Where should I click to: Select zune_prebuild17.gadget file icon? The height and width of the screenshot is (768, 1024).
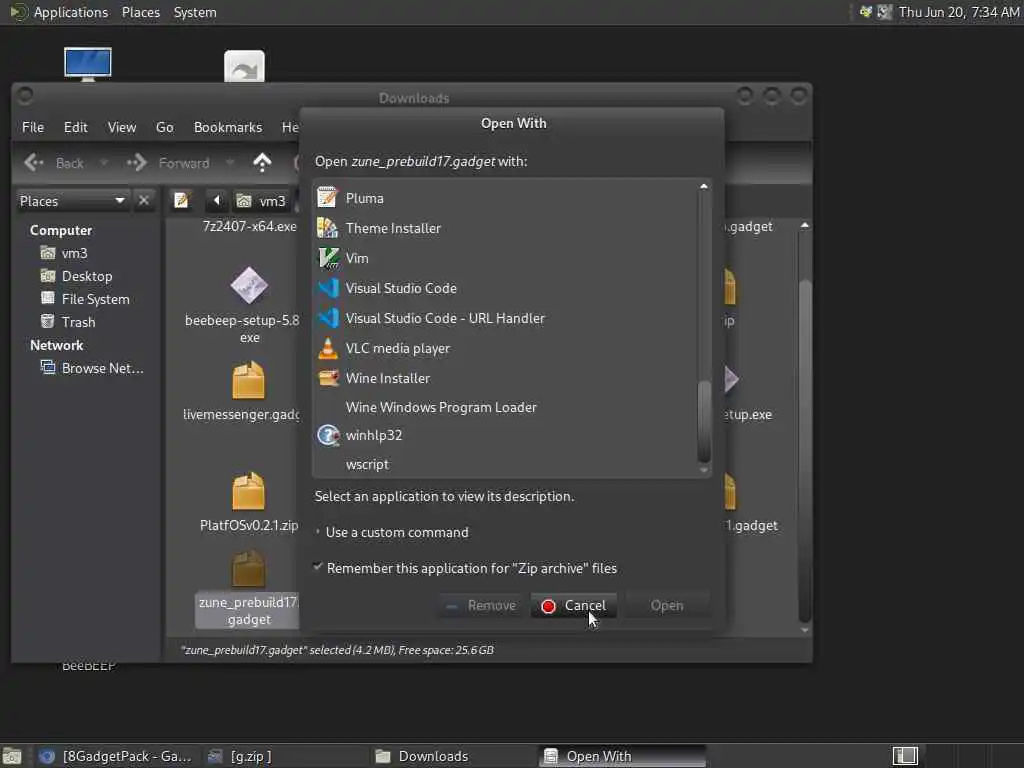pyautogui.click(x=249, y=569)
